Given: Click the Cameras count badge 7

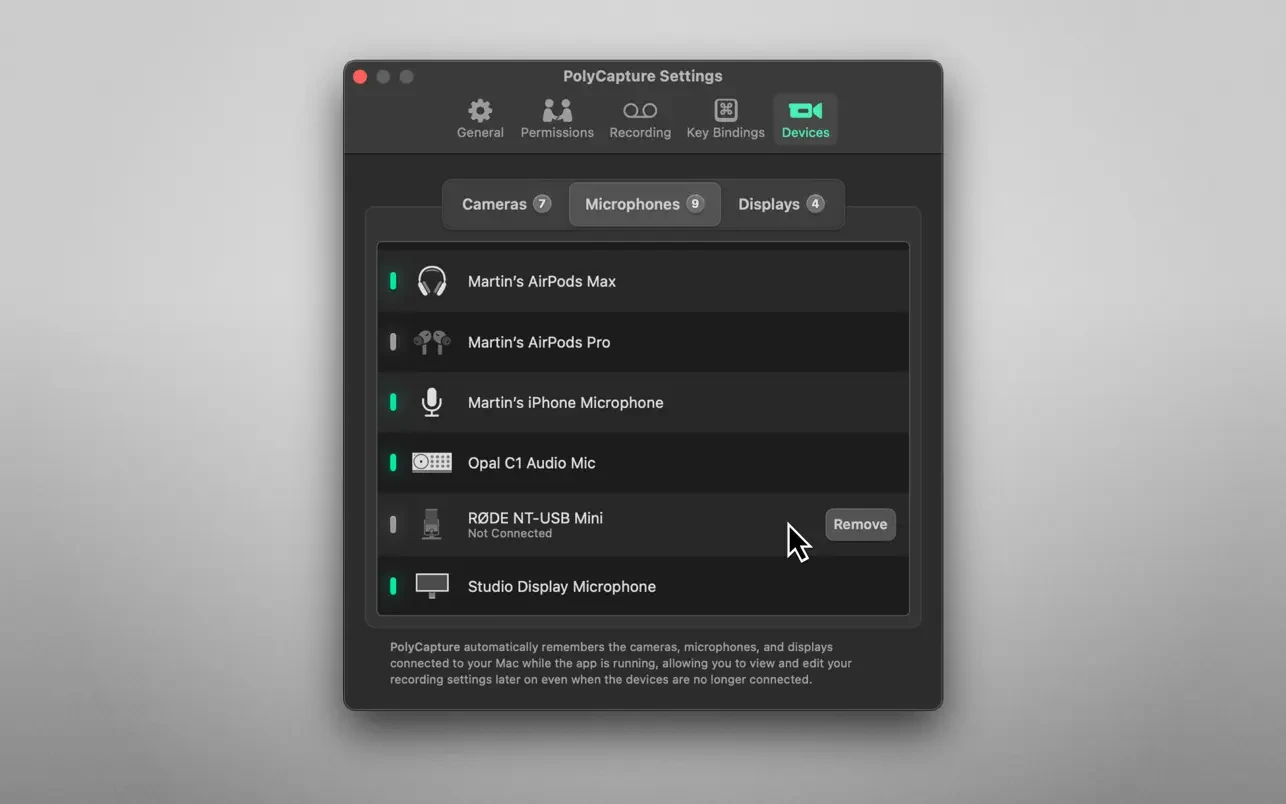Looking at the screenshot, I should [542, 204].
